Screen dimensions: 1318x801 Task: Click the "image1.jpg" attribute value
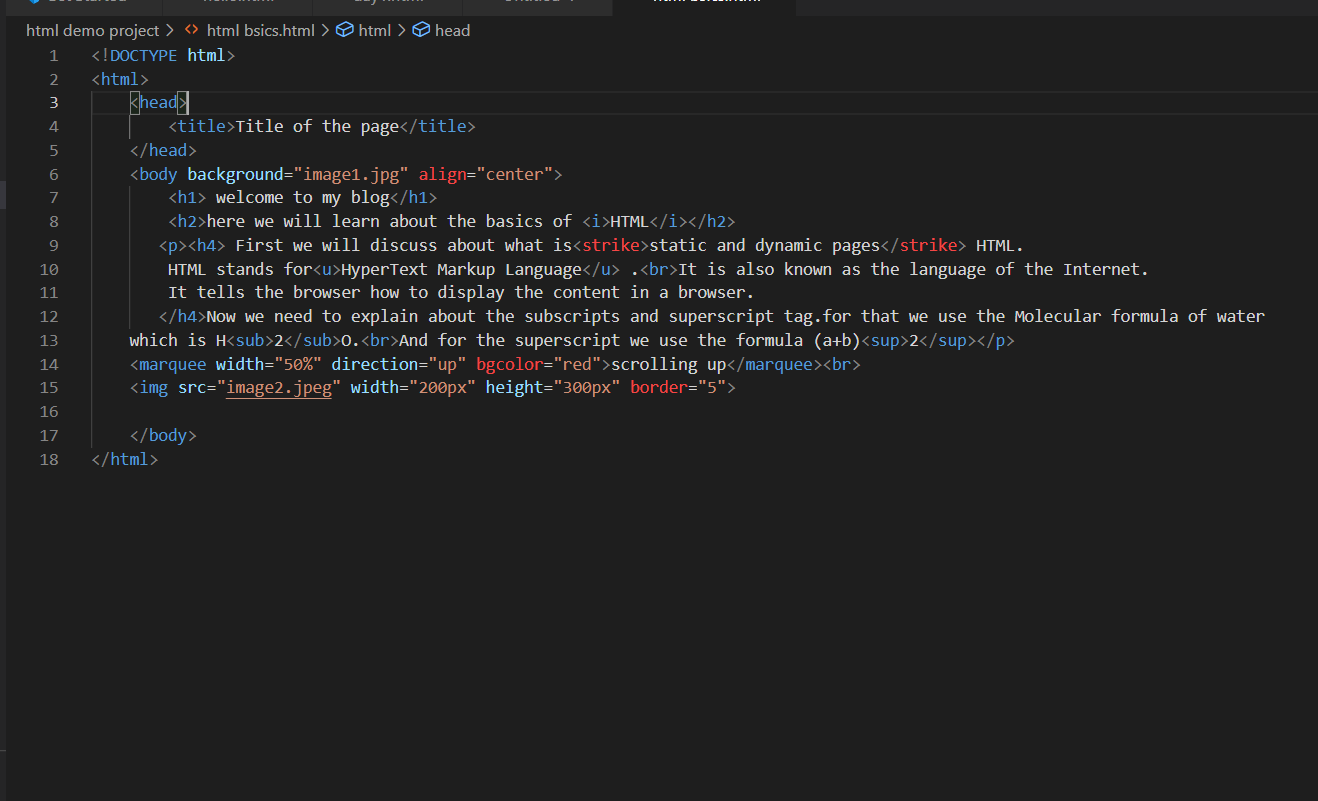[351, 174]
